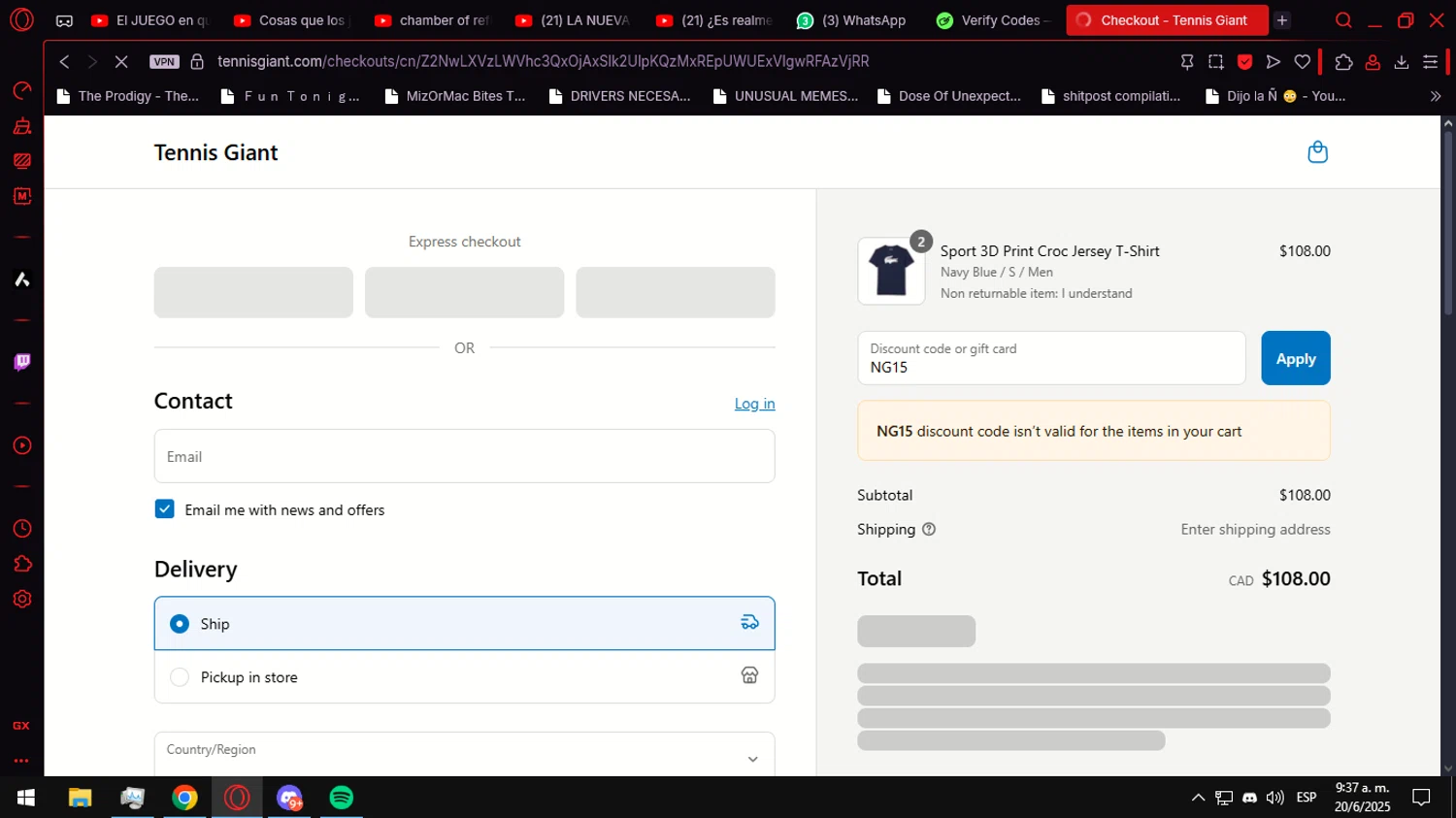Stop page loading with the X button
Screen dimensions: 1456x818
pyautogui.click(x=121, y=61)
